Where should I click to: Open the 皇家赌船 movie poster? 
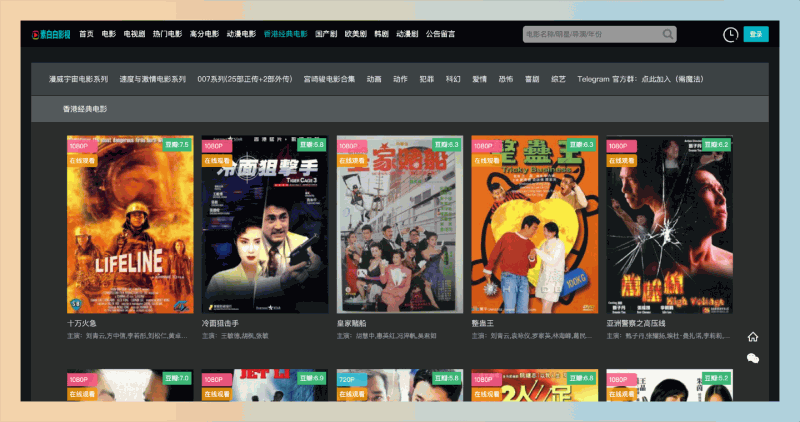coord(400,225)
